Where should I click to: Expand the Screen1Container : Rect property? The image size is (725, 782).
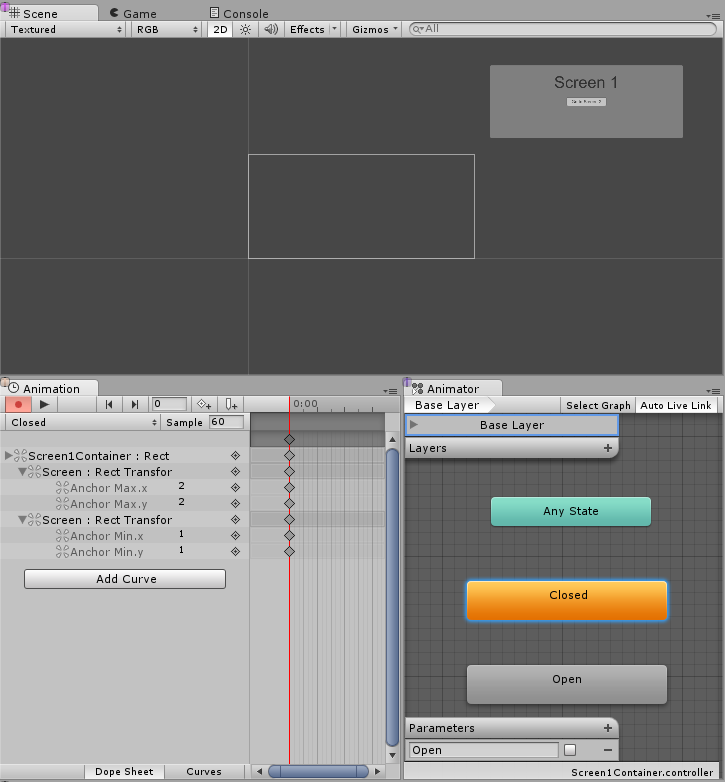(x=8, y=455)
